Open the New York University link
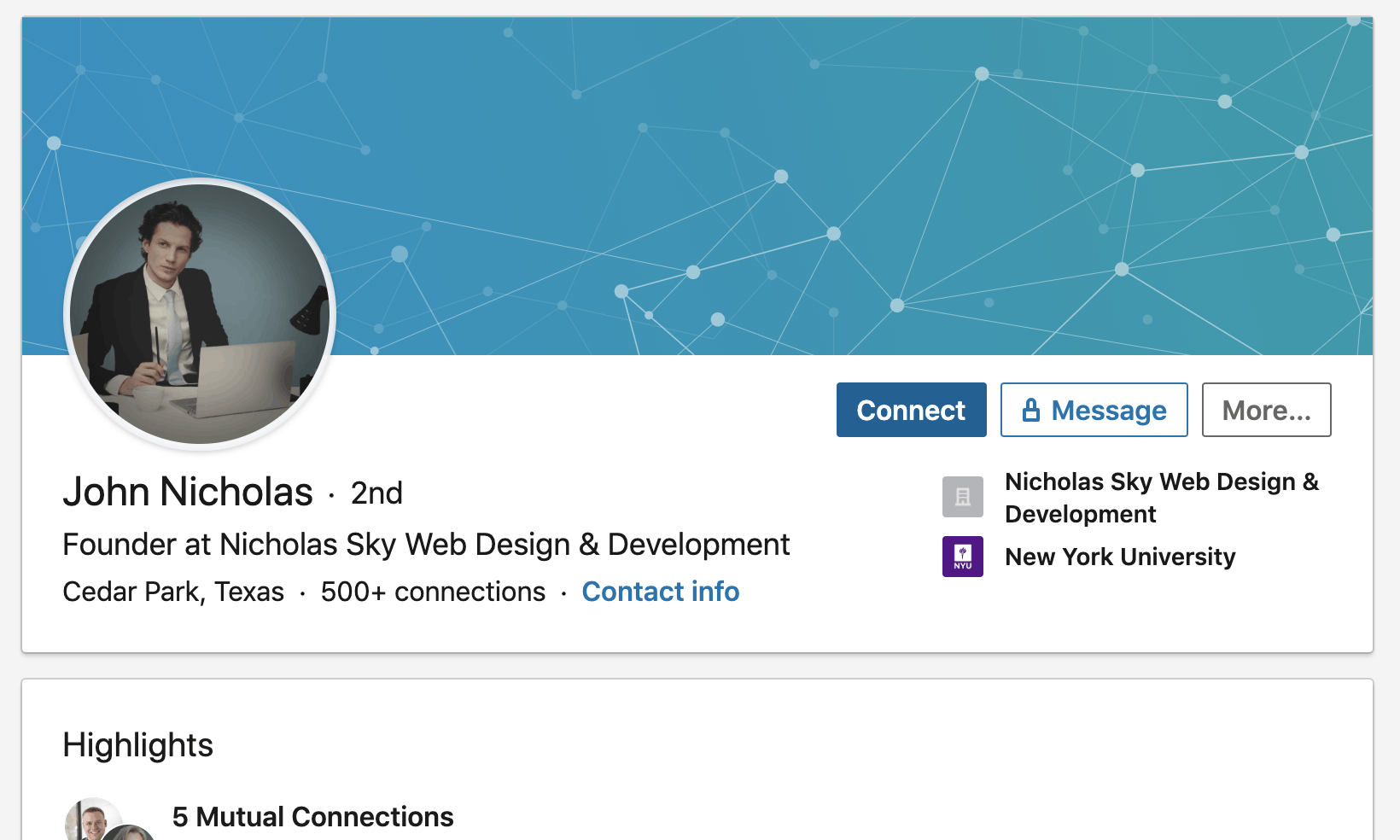This screenshot has width=1400, height=840. (1120, 557)
